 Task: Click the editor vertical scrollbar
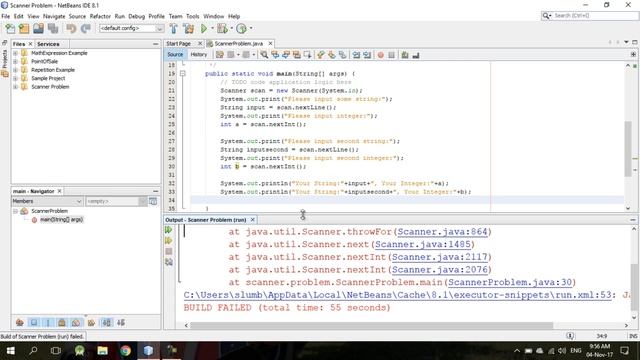[628, 149]
